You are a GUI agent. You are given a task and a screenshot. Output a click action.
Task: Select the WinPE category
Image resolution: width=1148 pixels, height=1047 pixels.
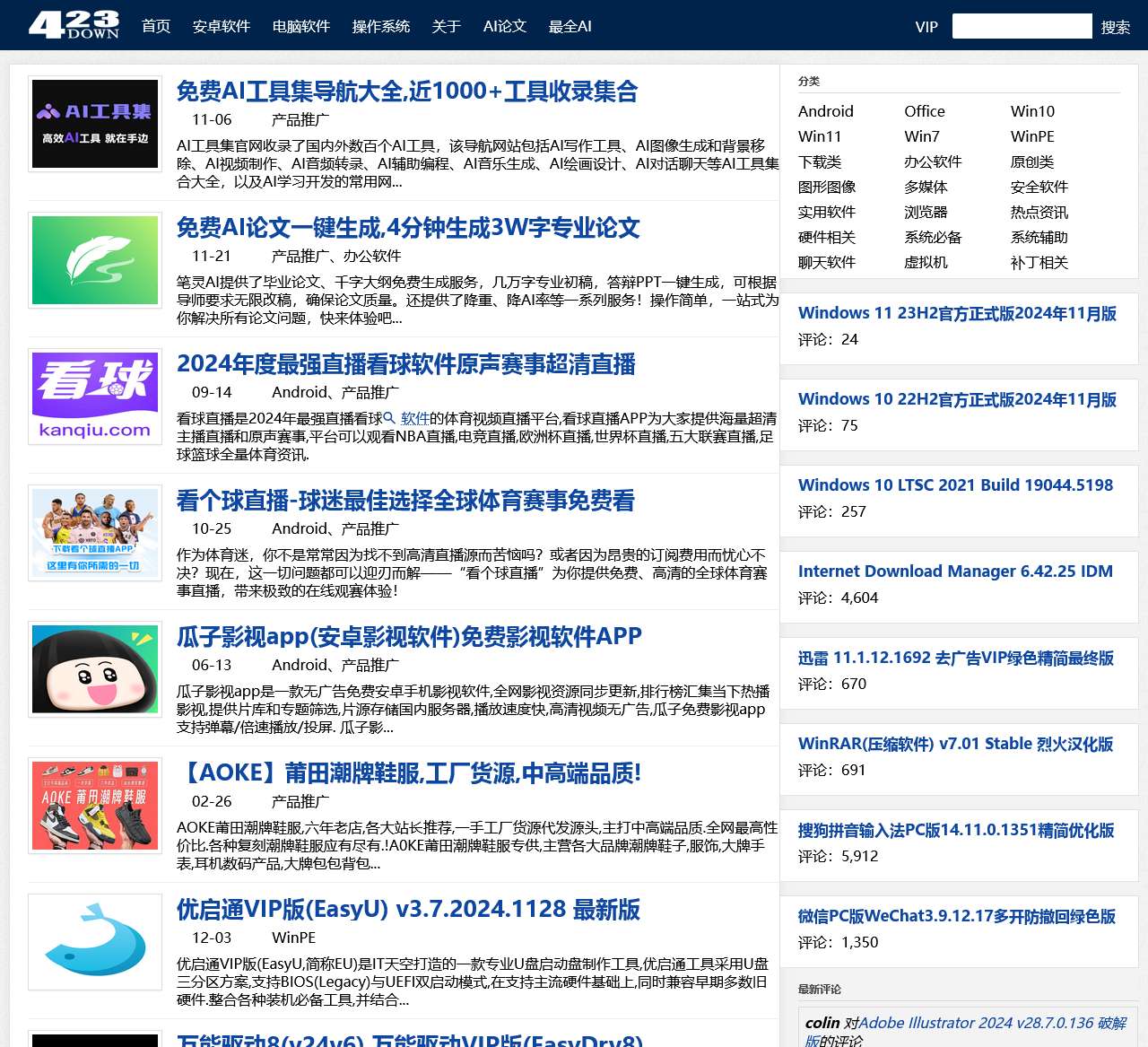coord(1032,136)
